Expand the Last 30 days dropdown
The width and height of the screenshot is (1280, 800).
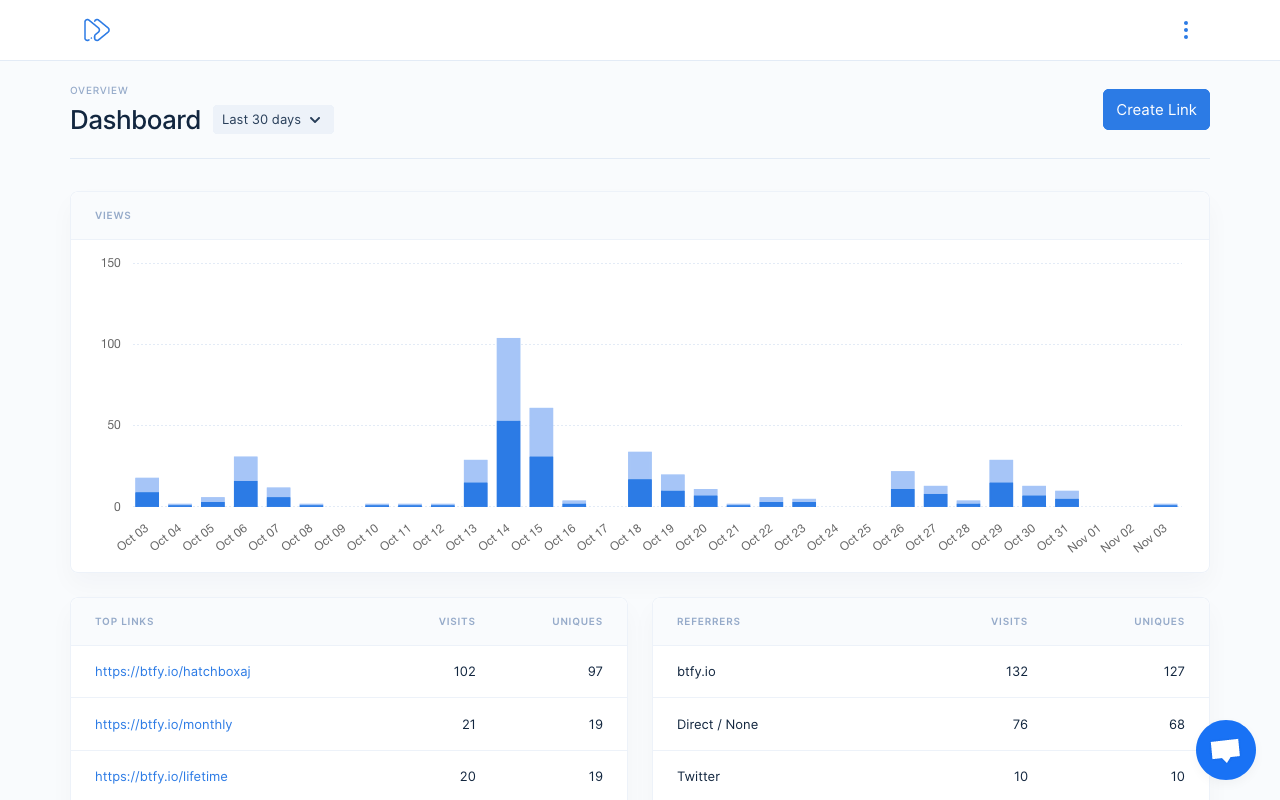273,120
